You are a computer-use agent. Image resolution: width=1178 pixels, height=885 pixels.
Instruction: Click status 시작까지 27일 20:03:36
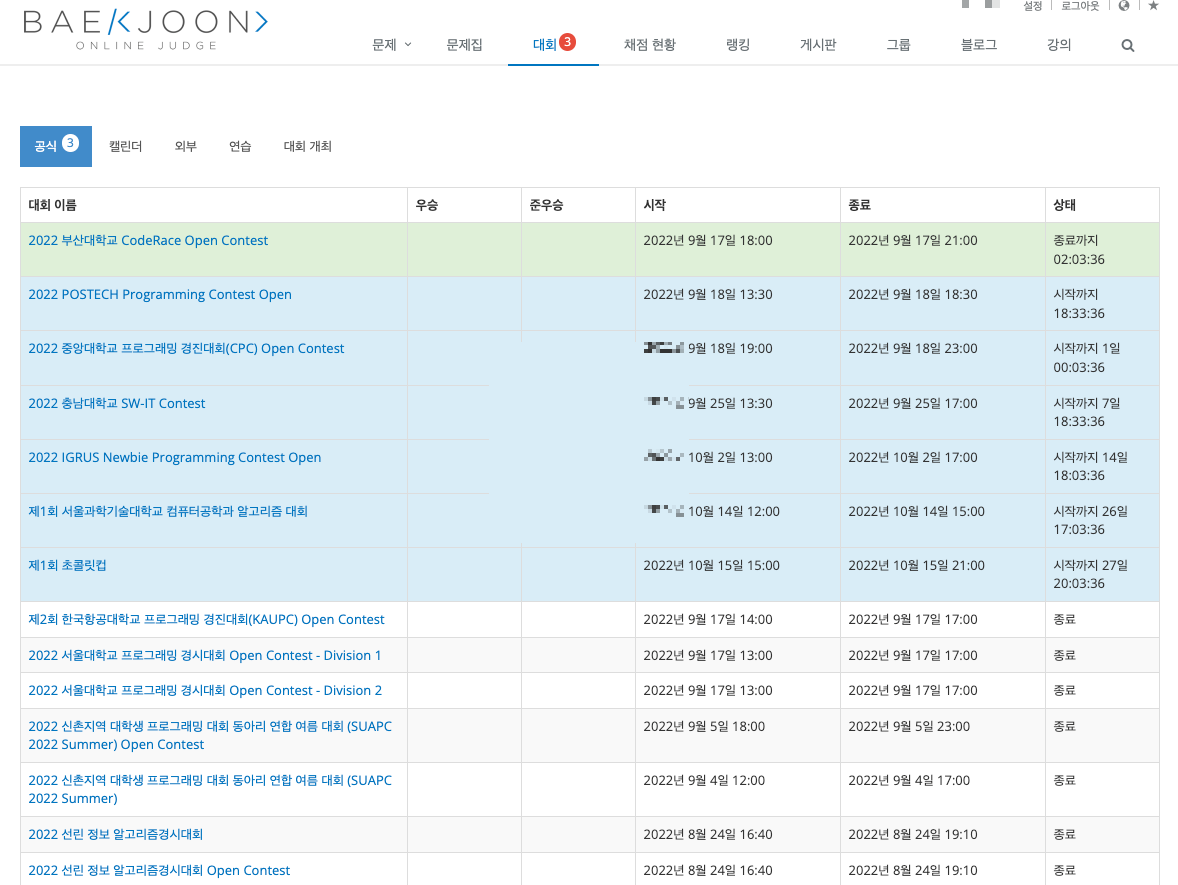point(1091,575)
